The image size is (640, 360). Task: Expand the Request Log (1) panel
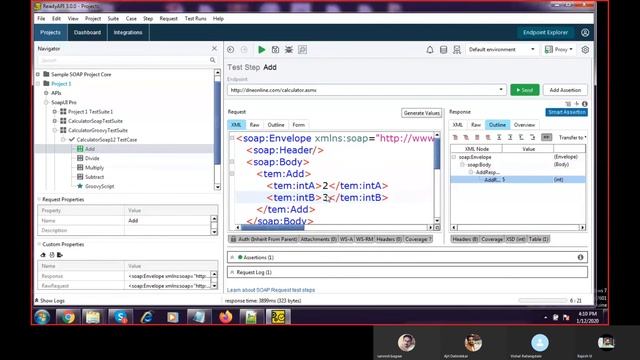tap(232, 272)
